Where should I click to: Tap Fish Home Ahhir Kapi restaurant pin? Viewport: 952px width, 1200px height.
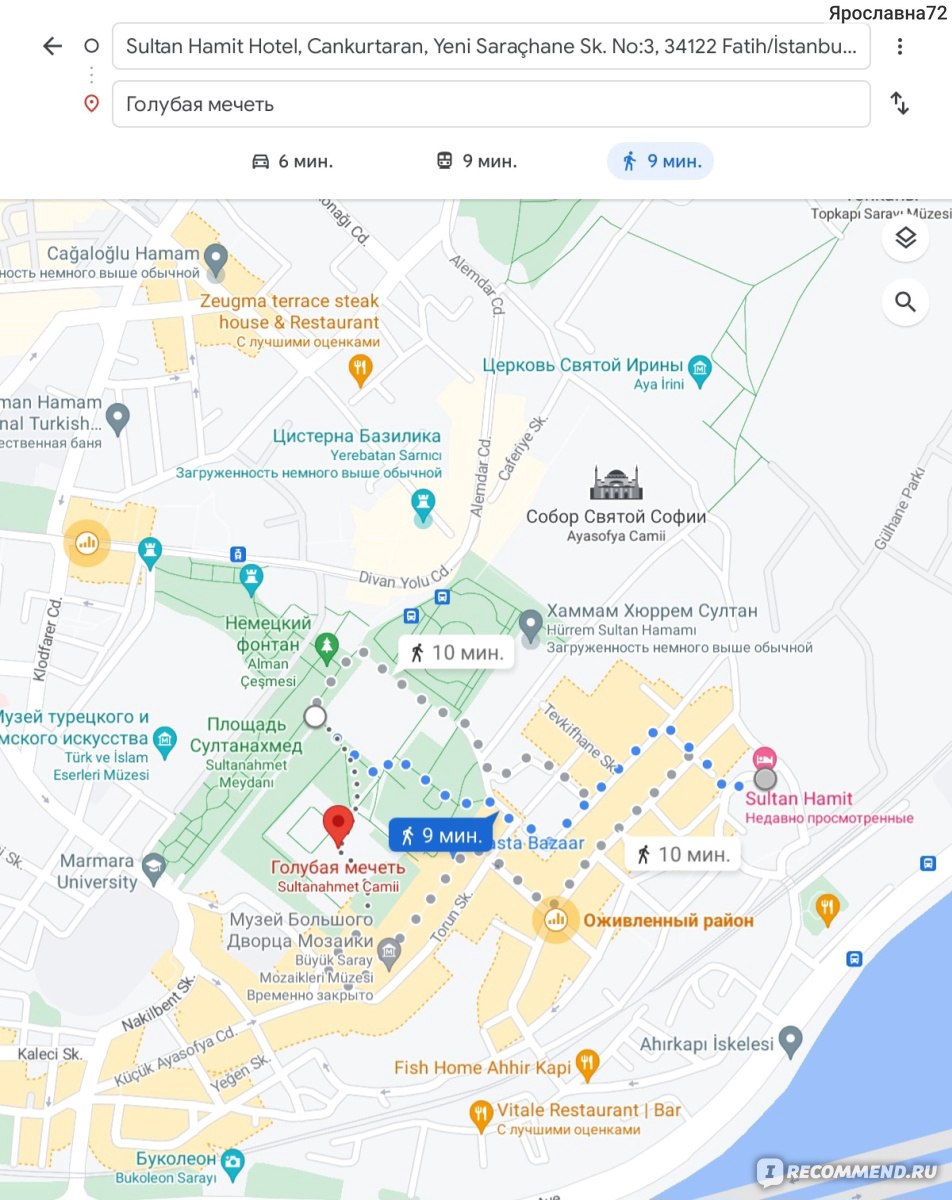tap(588, 1066)
